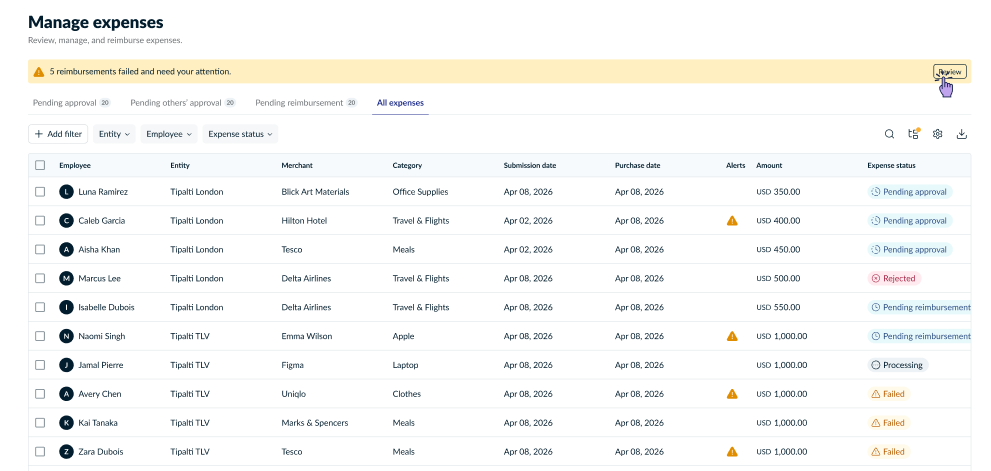Click Luna Ramirez's avatar icon
The width and height of the screenshot is (991, 471).
(x=66, y=192)
